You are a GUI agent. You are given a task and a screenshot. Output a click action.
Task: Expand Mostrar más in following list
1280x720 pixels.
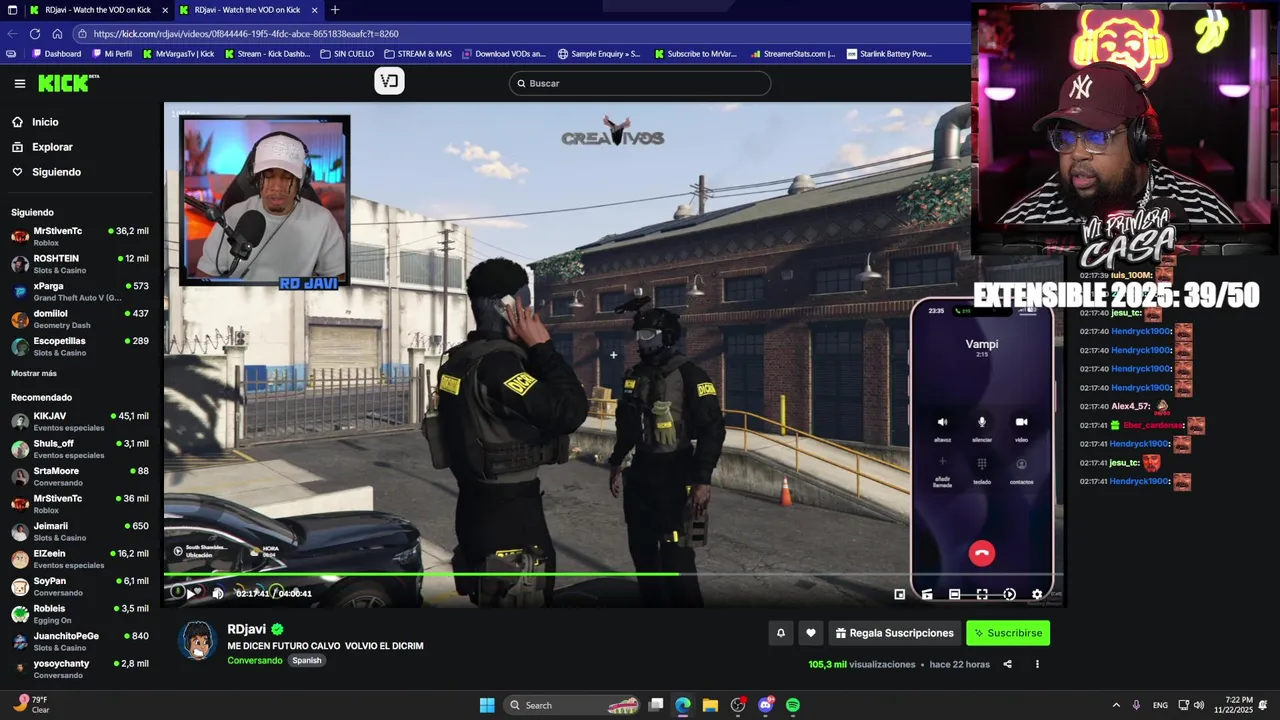coord(34,373)
